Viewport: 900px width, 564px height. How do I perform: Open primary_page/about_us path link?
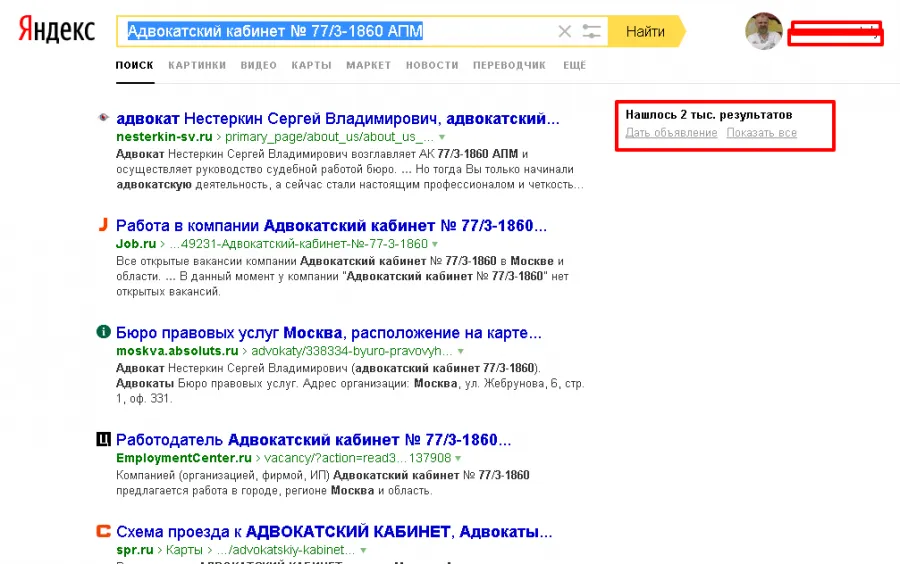click(329, 137)
